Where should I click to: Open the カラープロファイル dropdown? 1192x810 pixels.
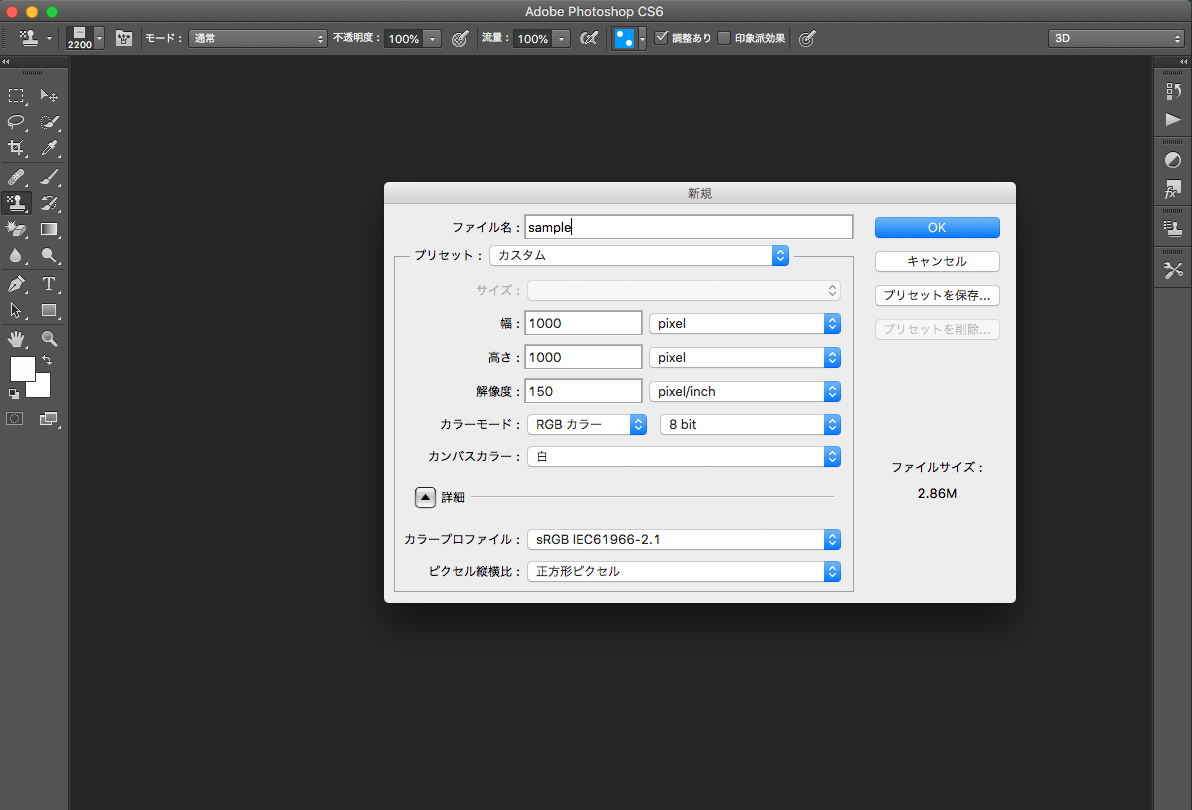(684, 539)
